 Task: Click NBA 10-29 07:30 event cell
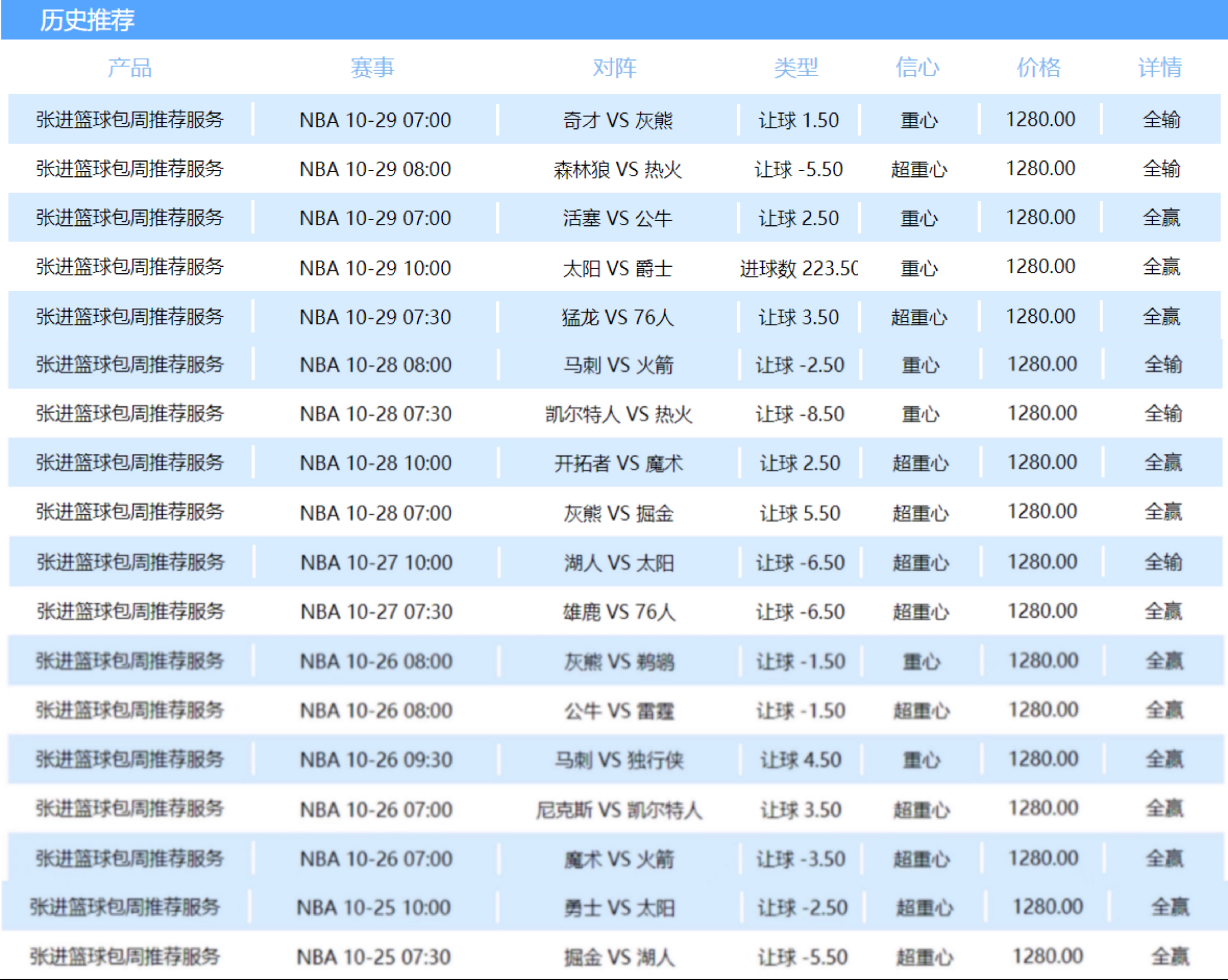(375, 317)
